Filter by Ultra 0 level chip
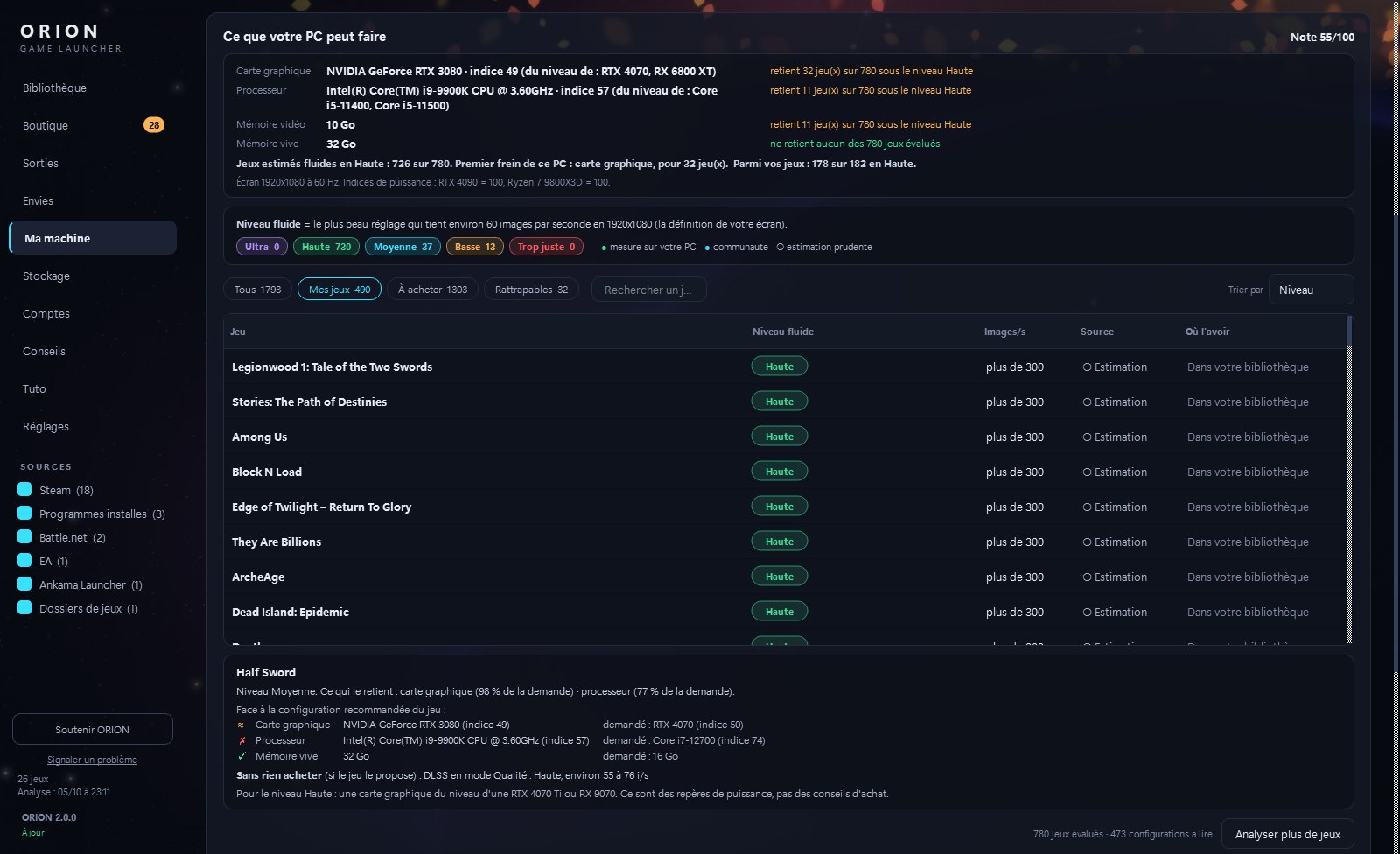The image size is (1400, 854). coord(262,247)
